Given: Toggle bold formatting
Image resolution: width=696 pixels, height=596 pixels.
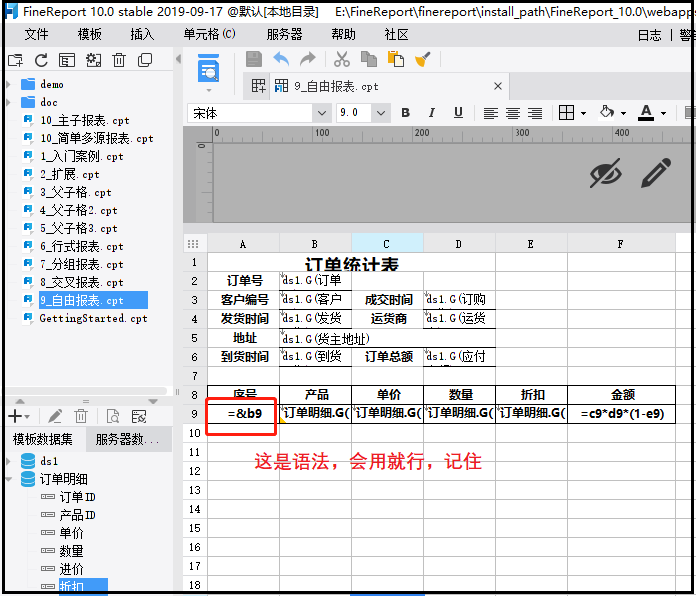Looking at the screenshot, I should [405, 113].
